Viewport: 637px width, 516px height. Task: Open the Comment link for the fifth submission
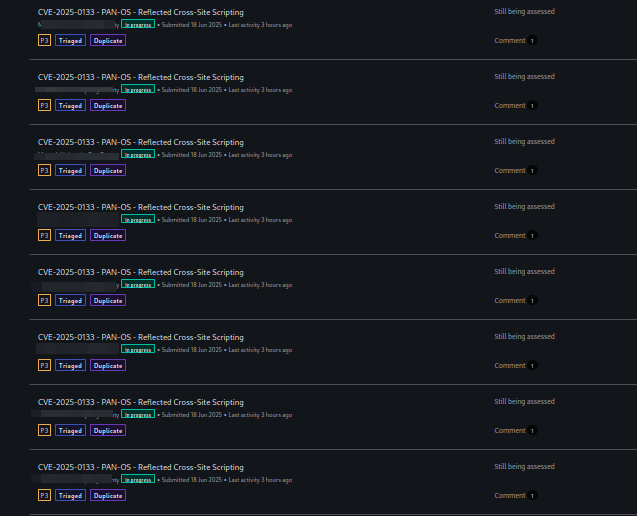click(510, 300)
